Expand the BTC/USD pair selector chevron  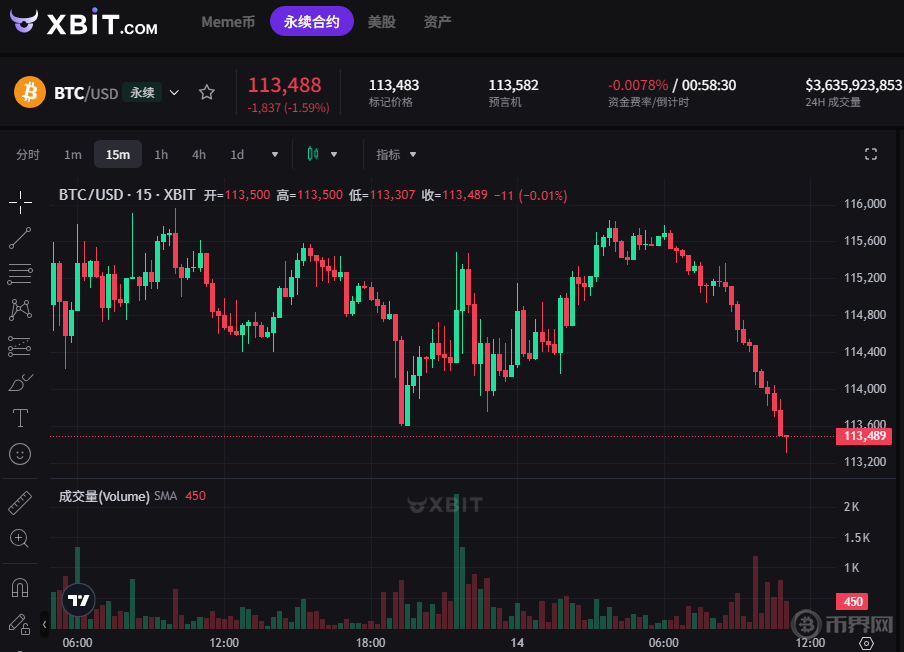175,93
